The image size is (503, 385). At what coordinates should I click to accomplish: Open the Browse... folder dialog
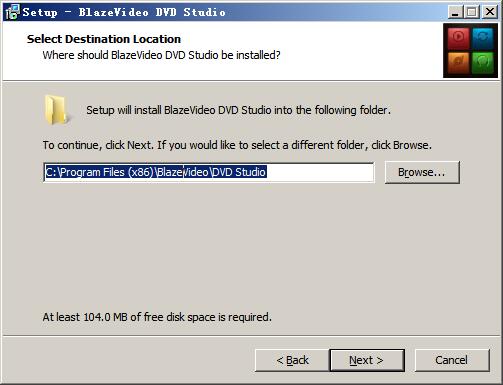coord(422,172)
